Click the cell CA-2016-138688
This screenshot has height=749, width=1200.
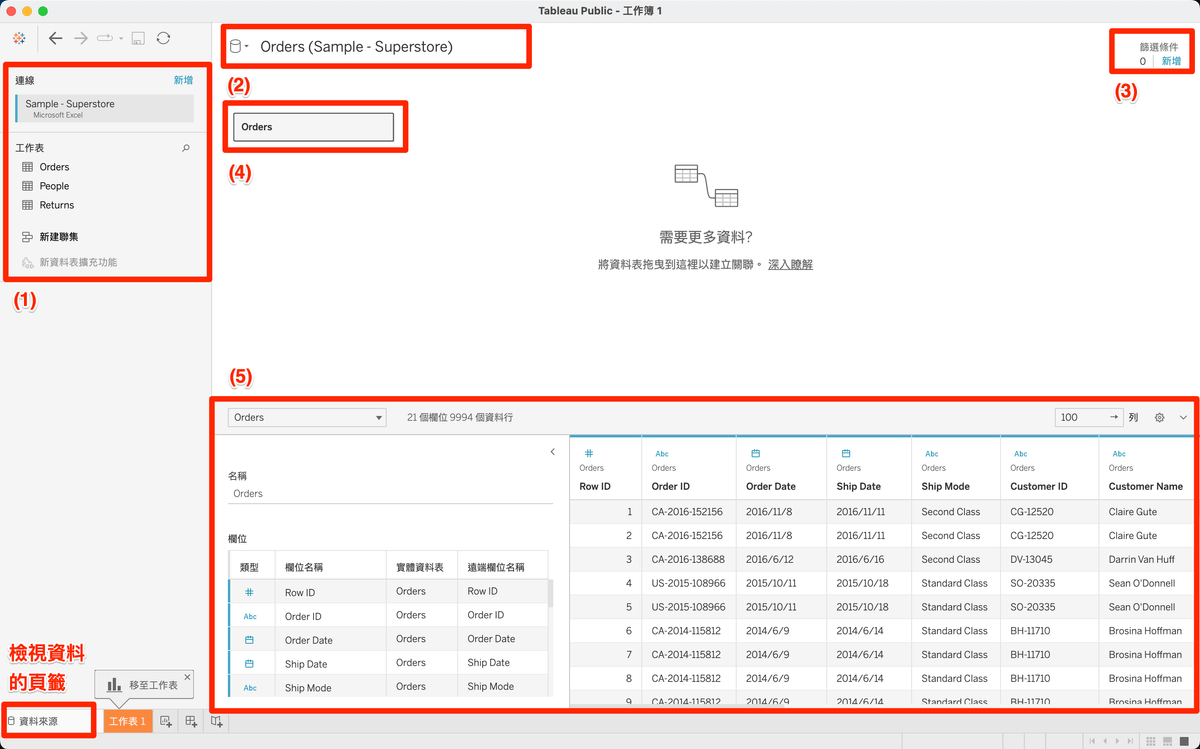point(687,560)
